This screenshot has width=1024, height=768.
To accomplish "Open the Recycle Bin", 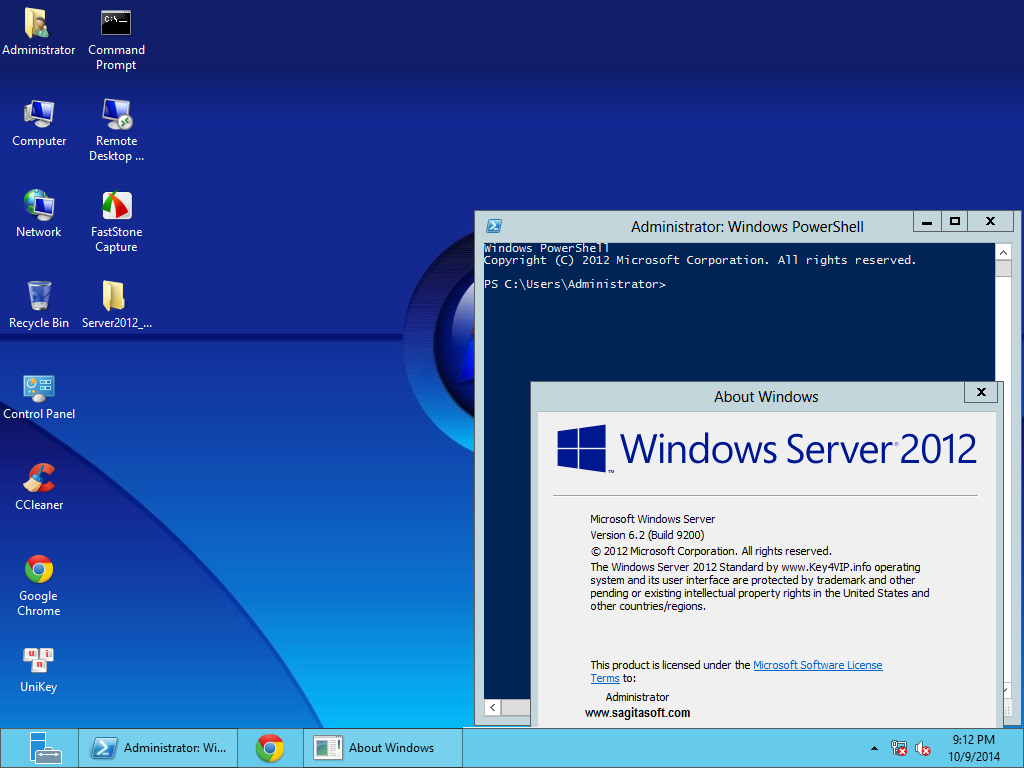I will click(x=39, y=304).
